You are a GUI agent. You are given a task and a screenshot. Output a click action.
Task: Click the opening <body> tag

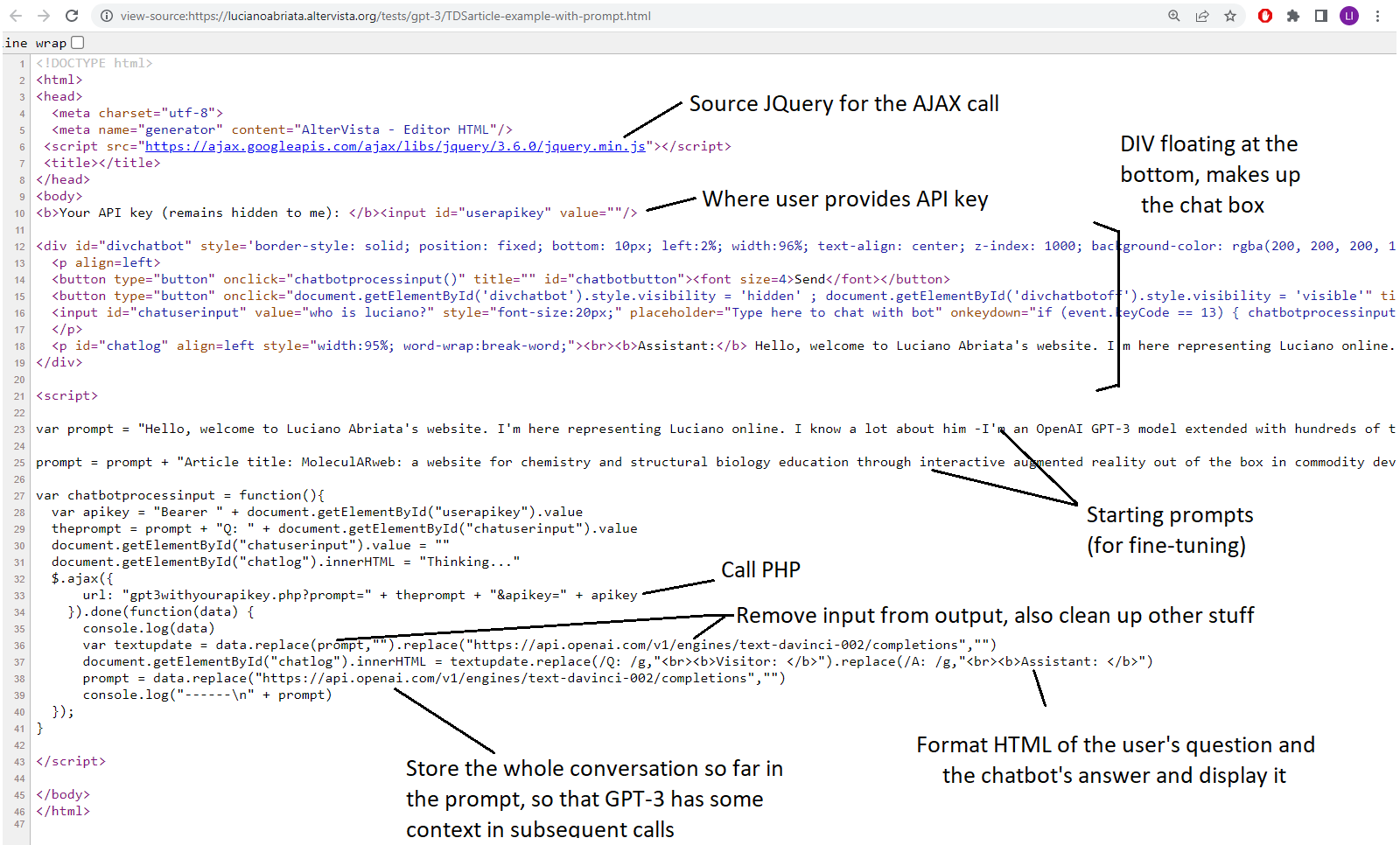point(59,196)
